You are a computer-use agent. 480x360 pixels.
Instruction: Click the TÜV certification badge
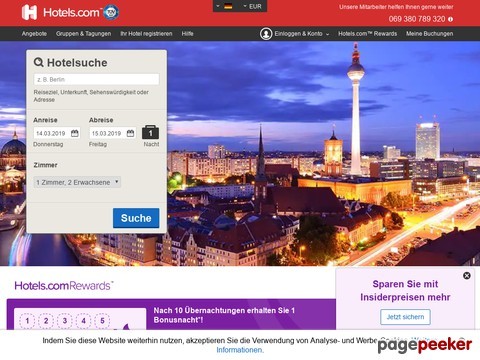111,12
